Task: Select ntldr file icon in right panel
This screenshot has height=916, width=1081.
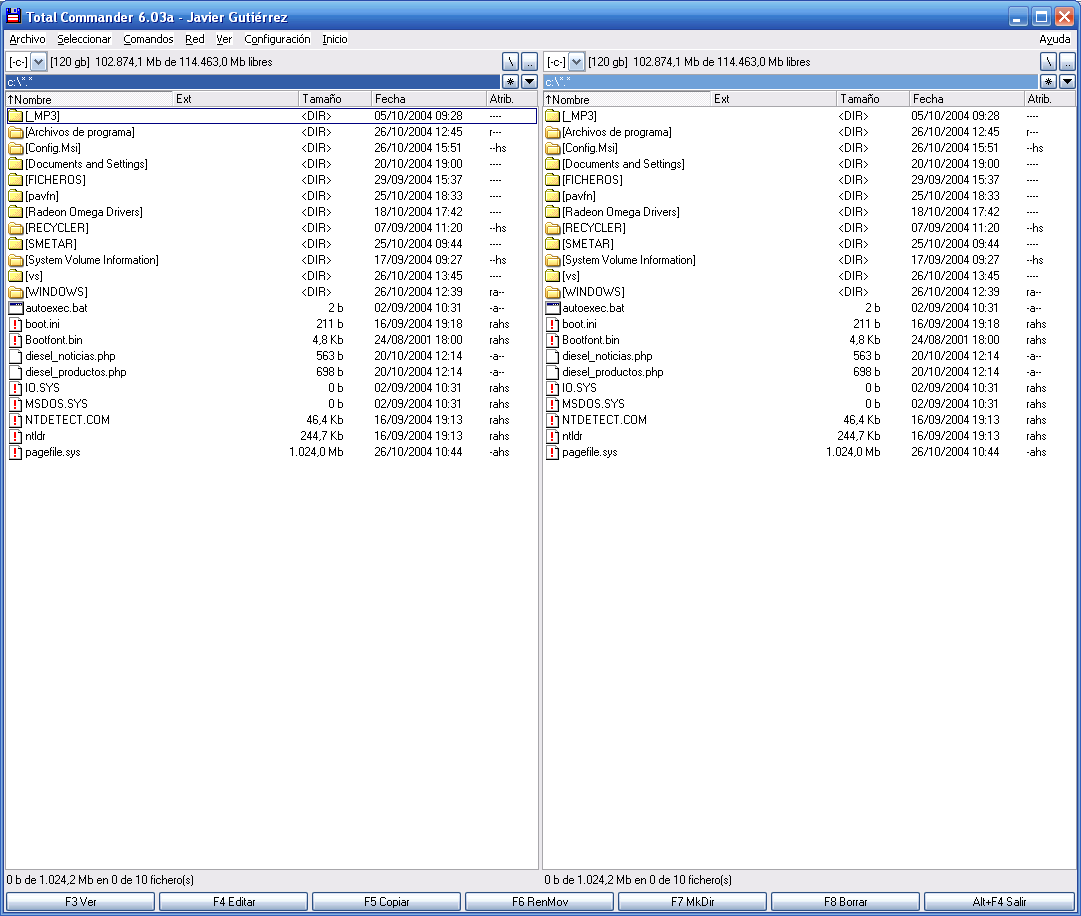Action: pos(553,436)
